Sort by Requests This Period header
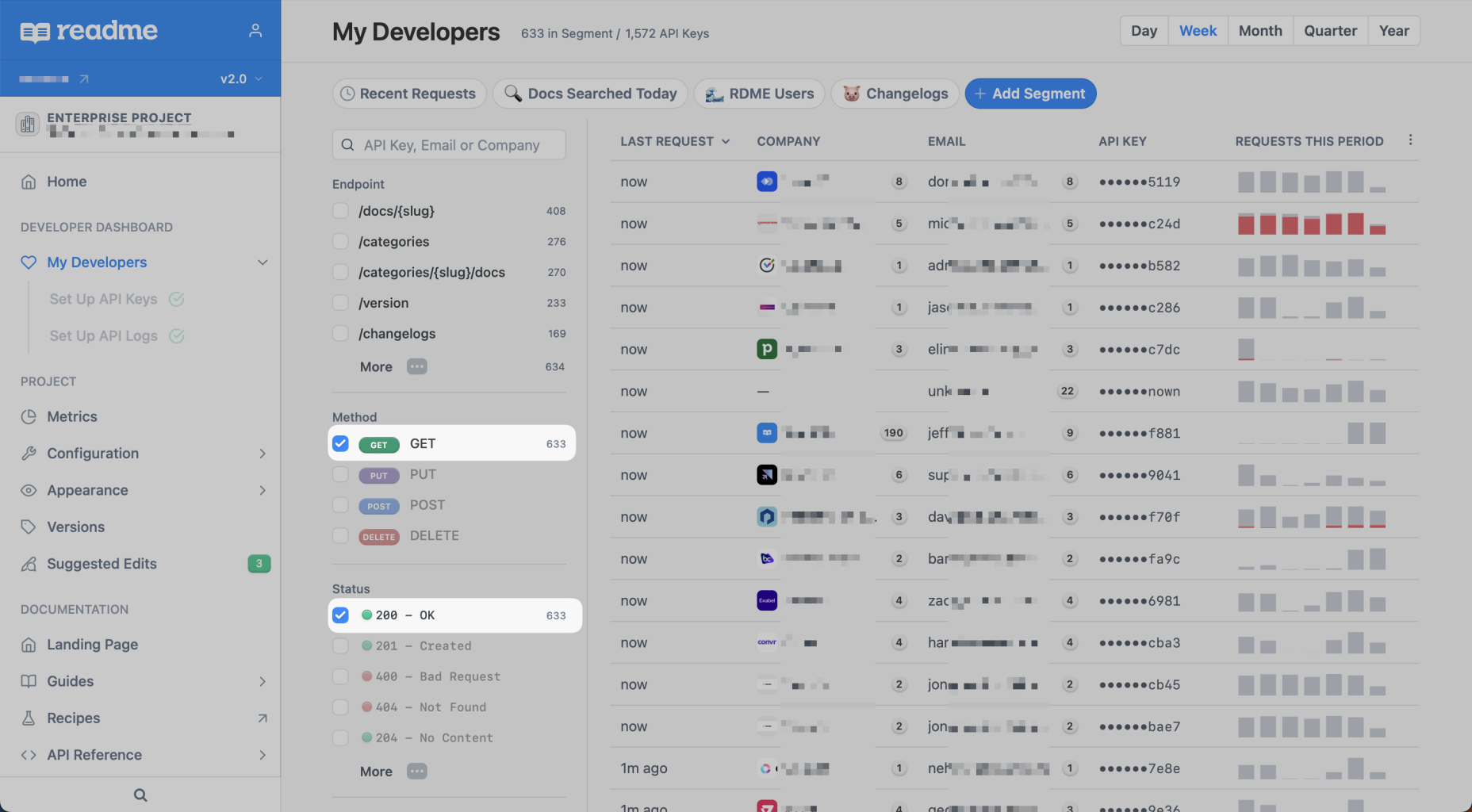 pos(1309,141)
